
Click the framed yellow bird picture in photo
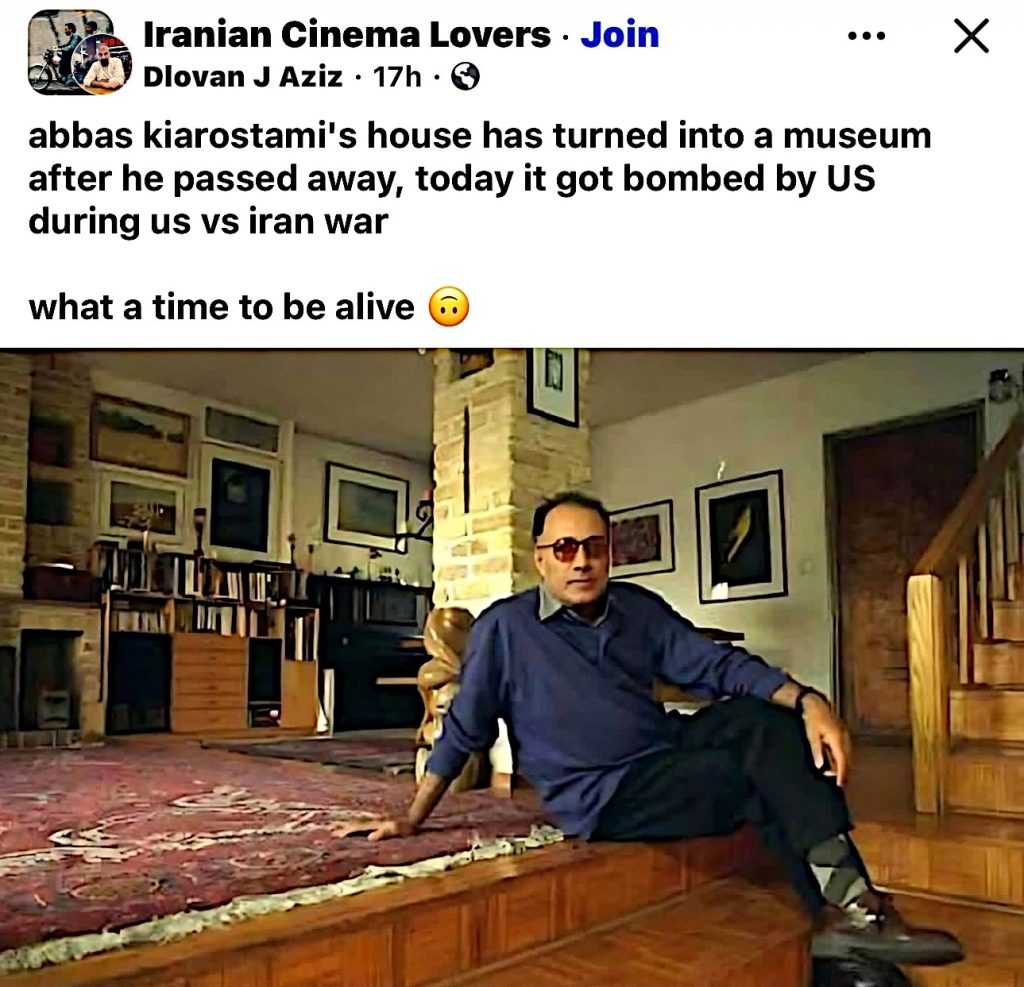click(x=741, y=537)
